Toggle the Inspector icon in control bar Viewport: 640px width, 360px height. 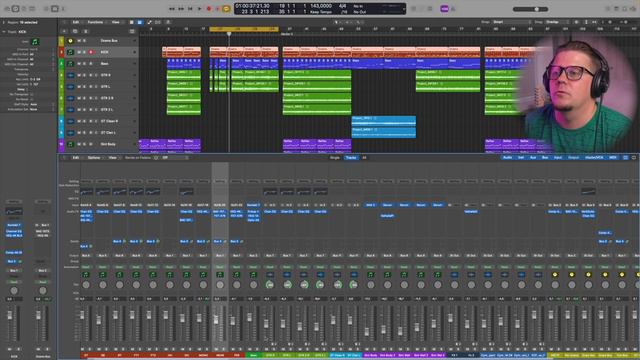pyautogui.click(x=16, y=9)
